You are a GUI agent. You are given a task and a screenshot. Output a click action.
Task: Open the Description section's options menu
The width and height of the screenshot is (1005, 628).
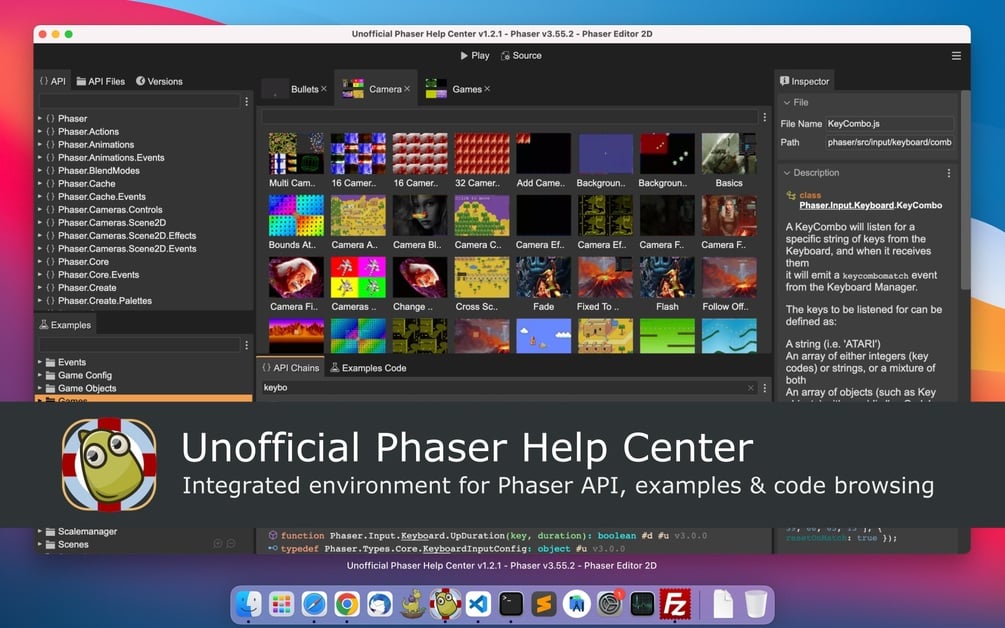[949, 173]
